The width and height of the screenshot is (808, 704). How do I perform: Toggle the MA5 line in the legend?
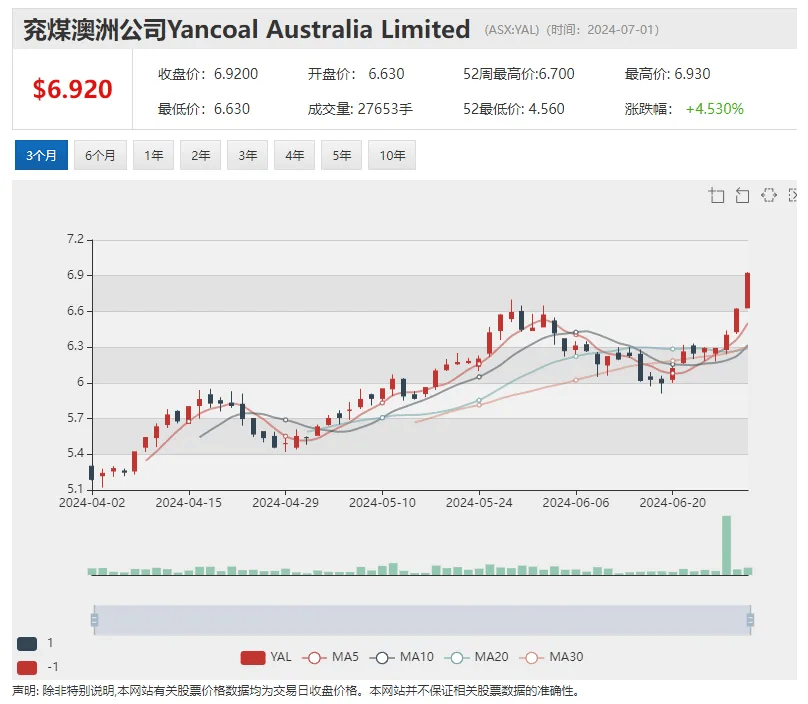coord(330,657)
